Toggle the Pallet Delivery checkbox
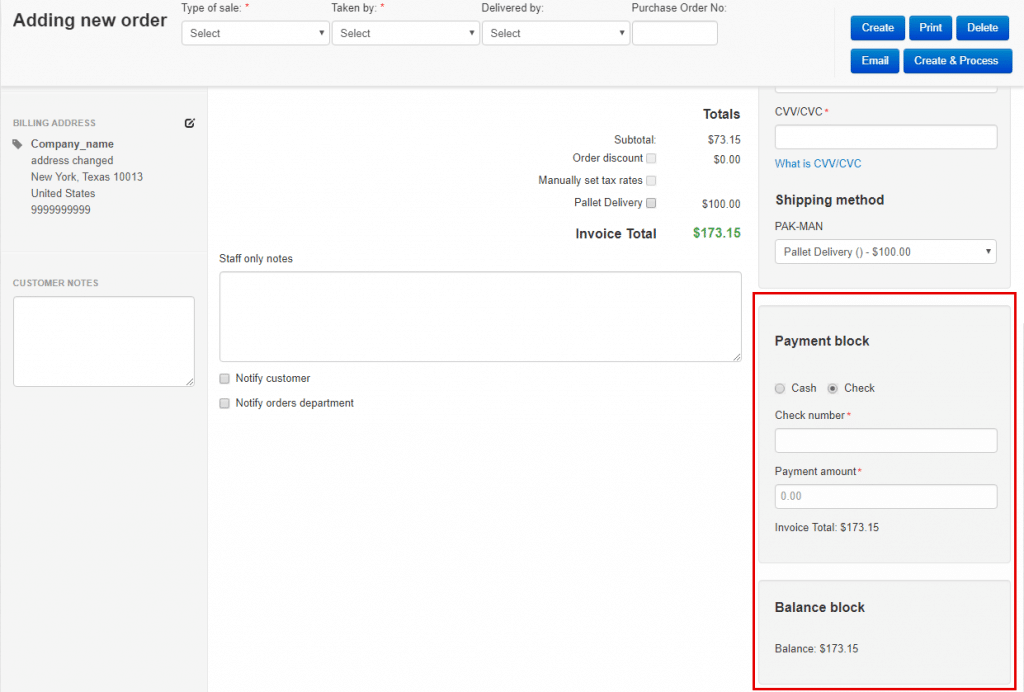 pyautogui.click(x=651, y=203)
